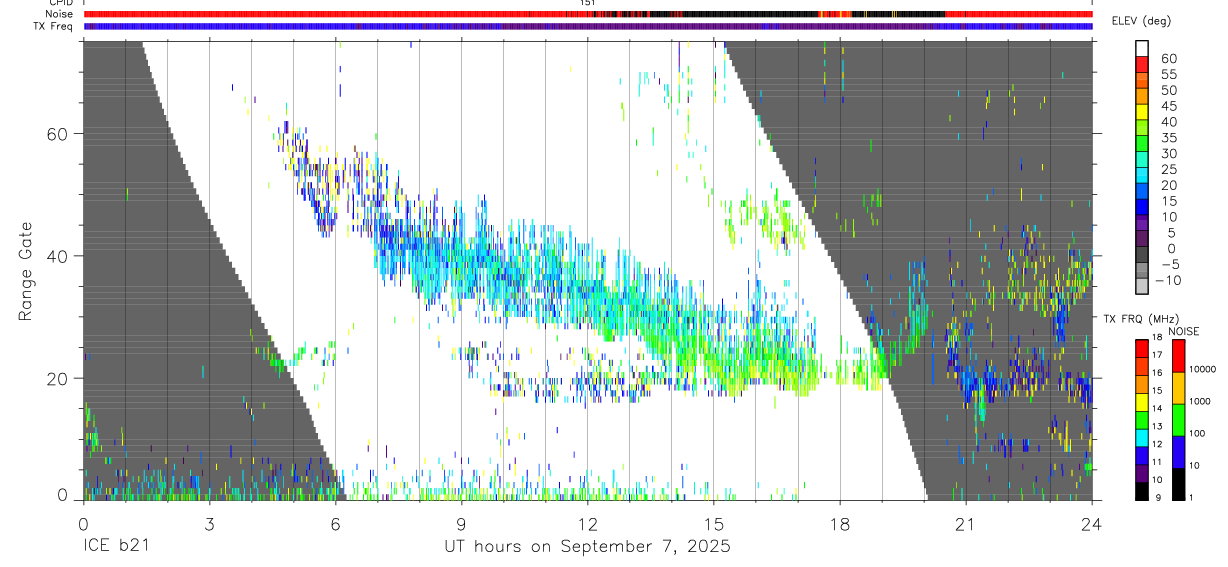1228x567 pixels.
Task: Choose the light gray bottom ELEV color bar segment
Action: [x=1141, y=286]
